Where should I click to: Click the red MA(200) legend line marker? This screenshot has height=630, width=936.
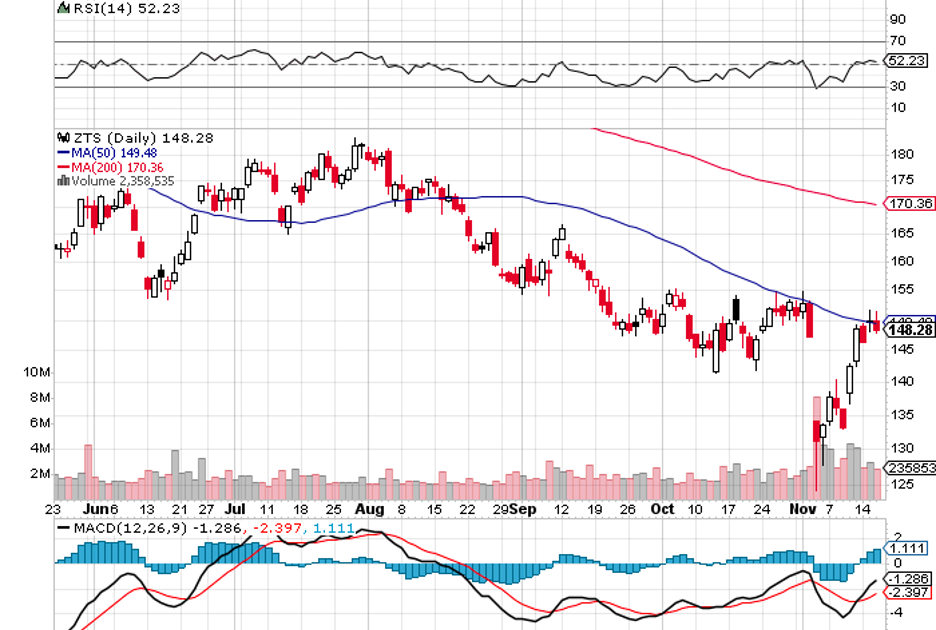(x=63, y=167)
